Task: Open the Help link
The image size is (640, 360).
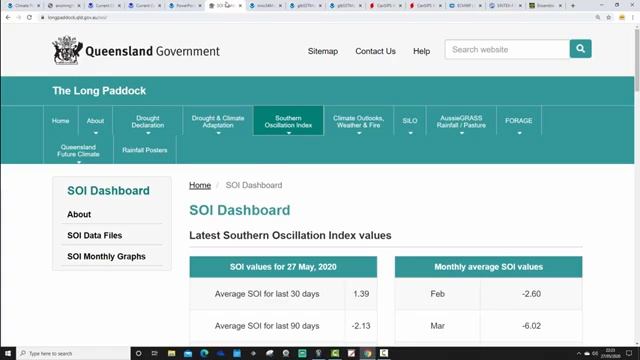Action: click(422, 51)
